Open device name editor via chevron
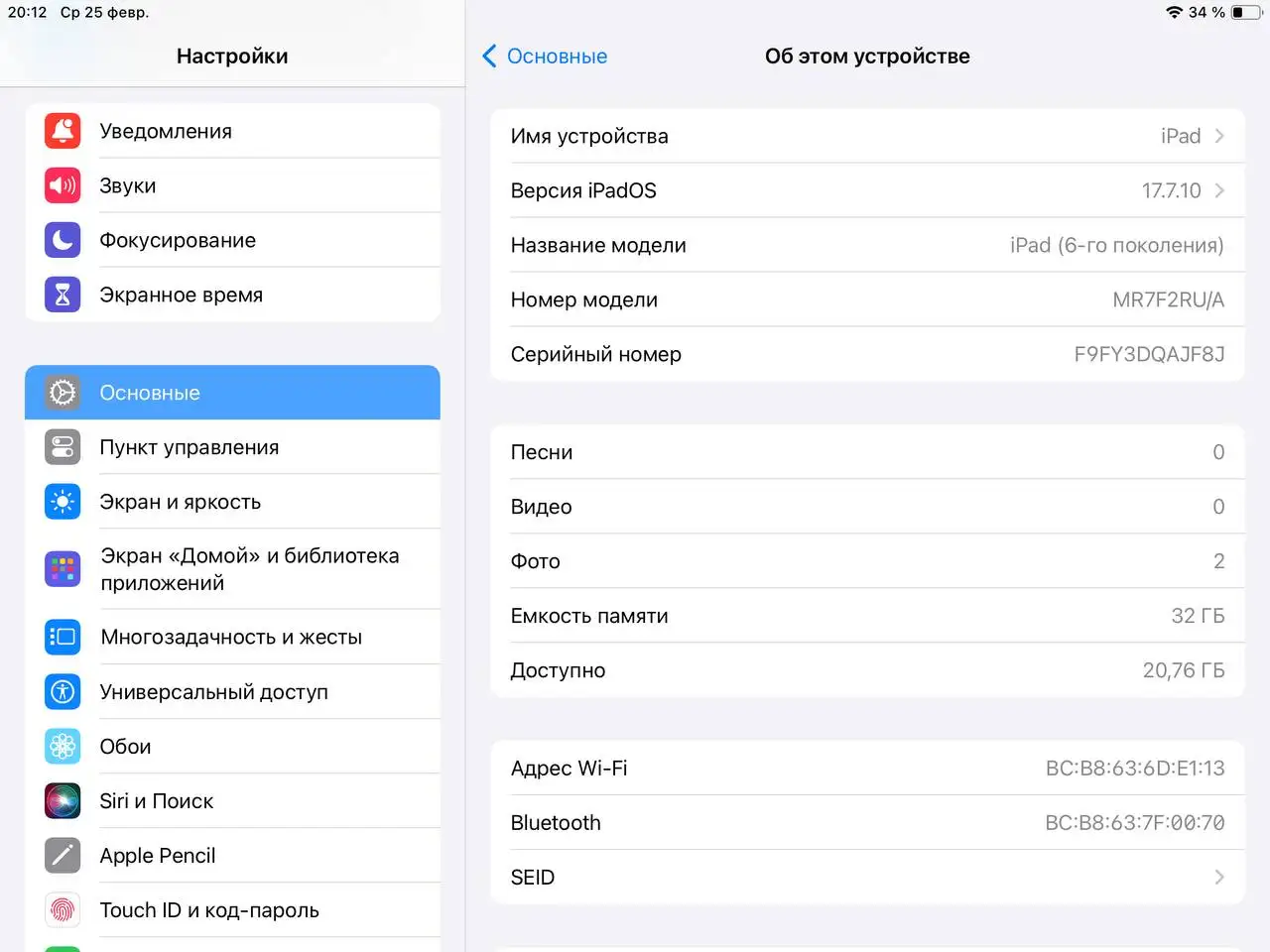Screen dimensions: 1270x952 [1219, 136]
